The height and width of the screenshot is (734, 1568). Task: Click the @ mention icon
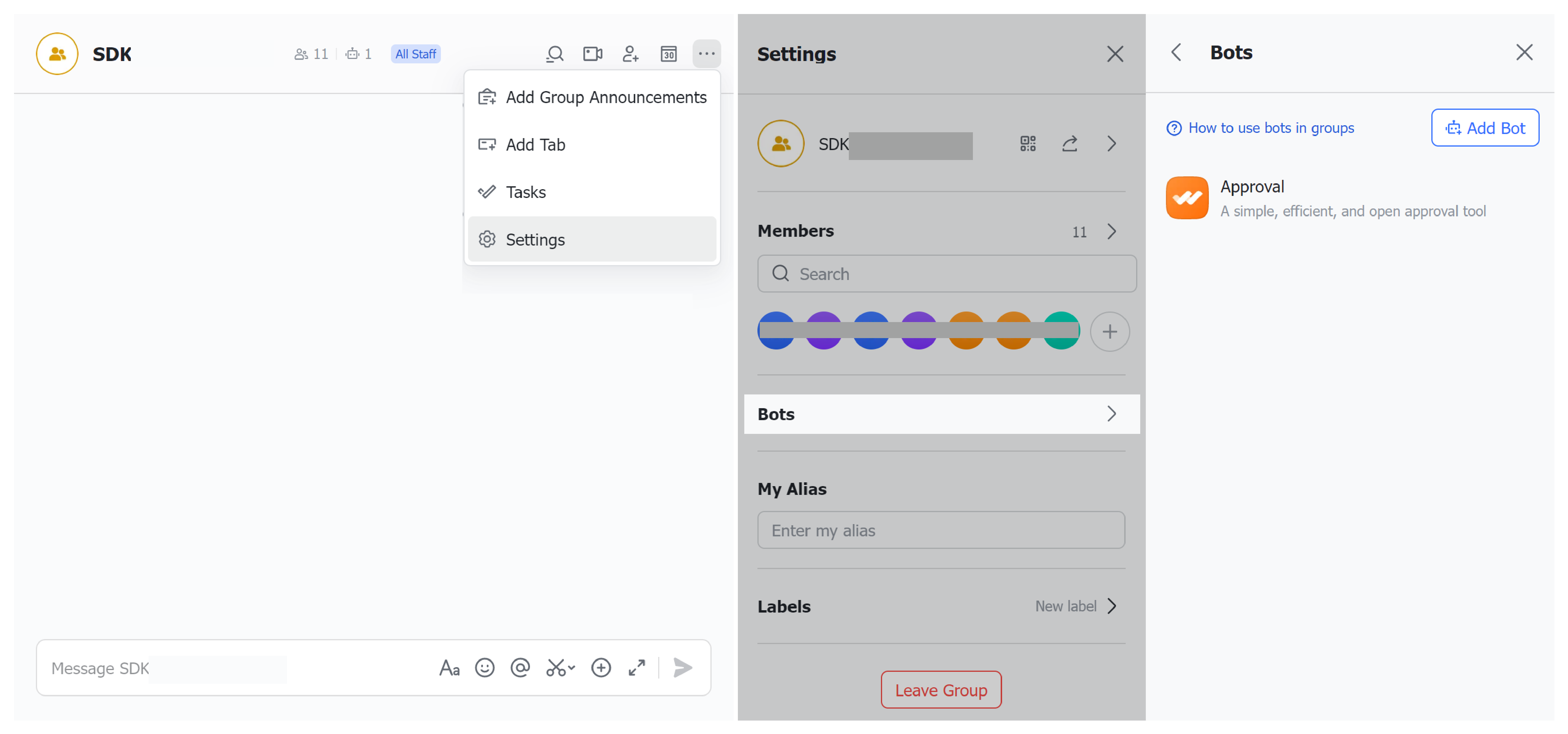tap(520, 668)
